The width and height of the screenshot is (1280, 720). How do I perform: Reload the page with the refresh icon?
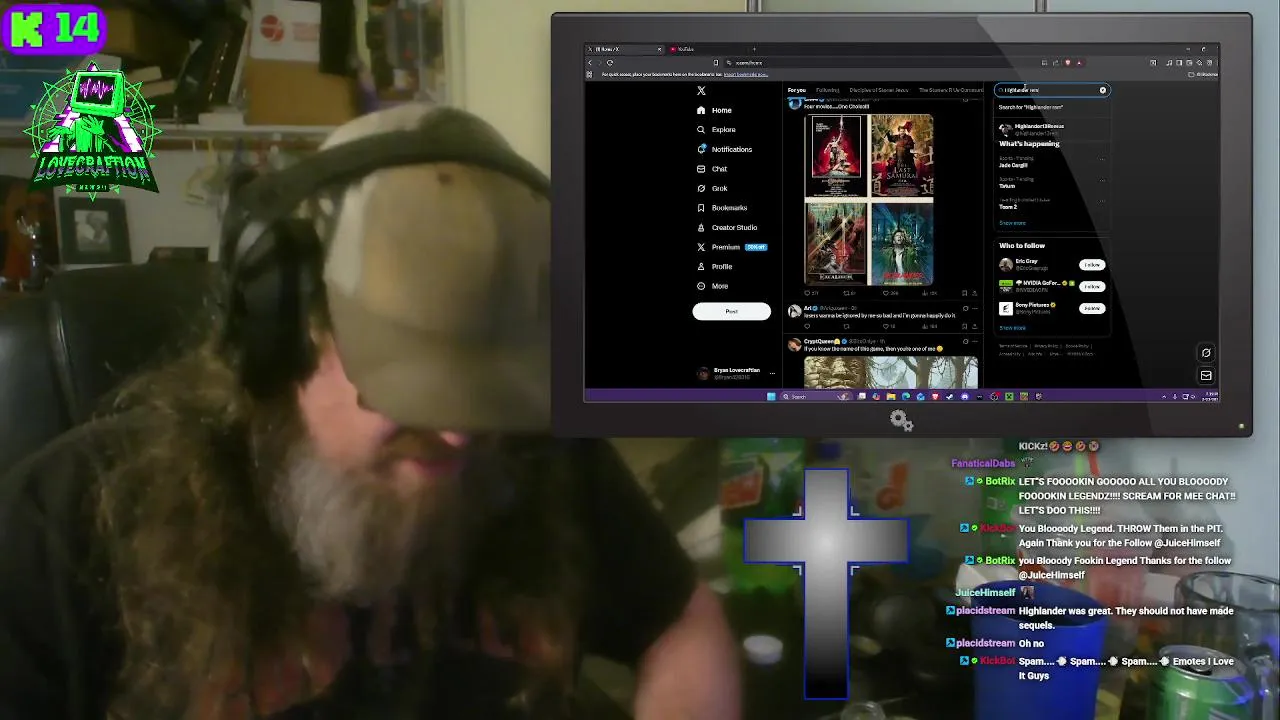pos(610,63)
